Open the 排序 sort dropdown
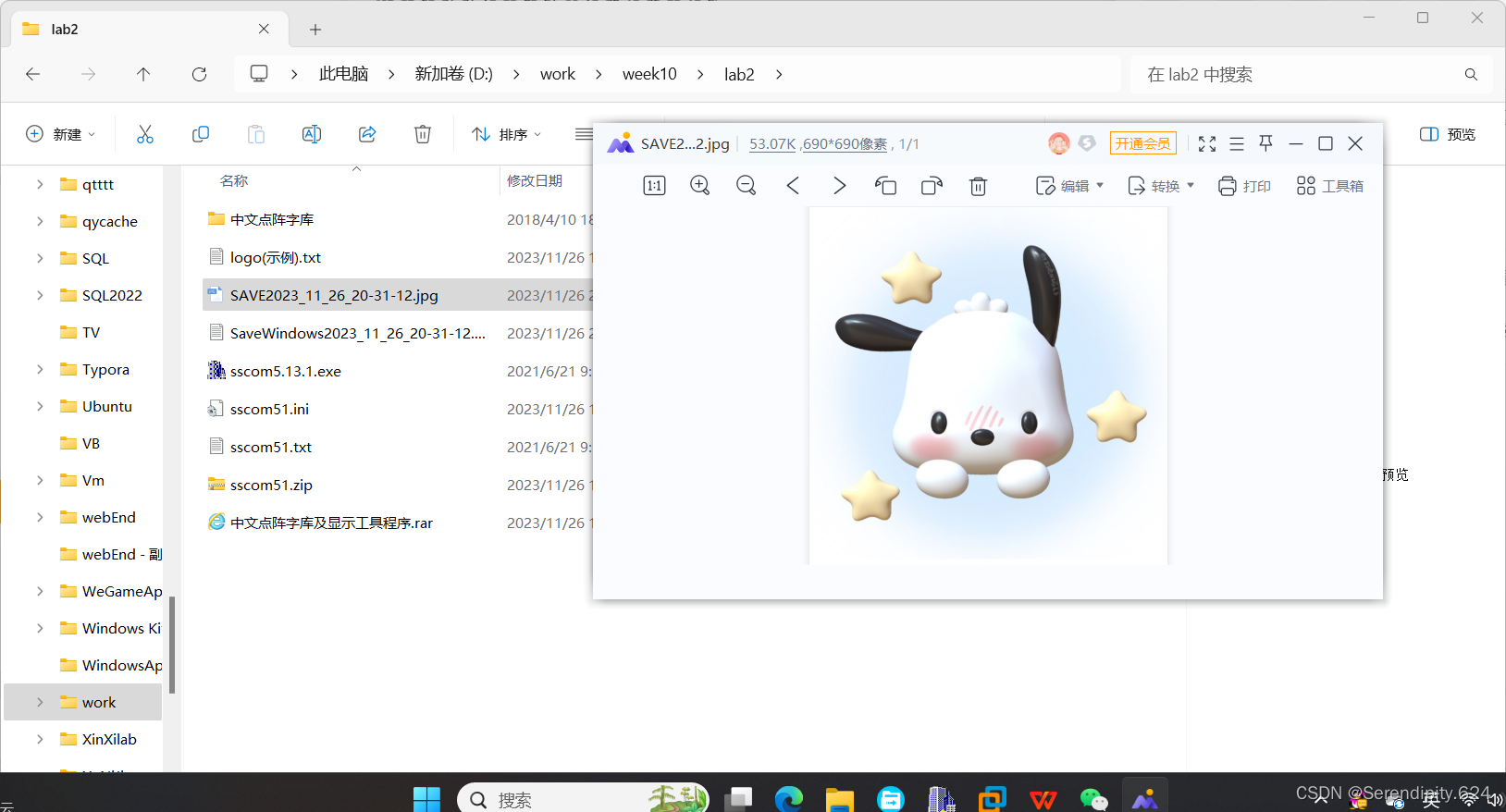 (506, 134)
